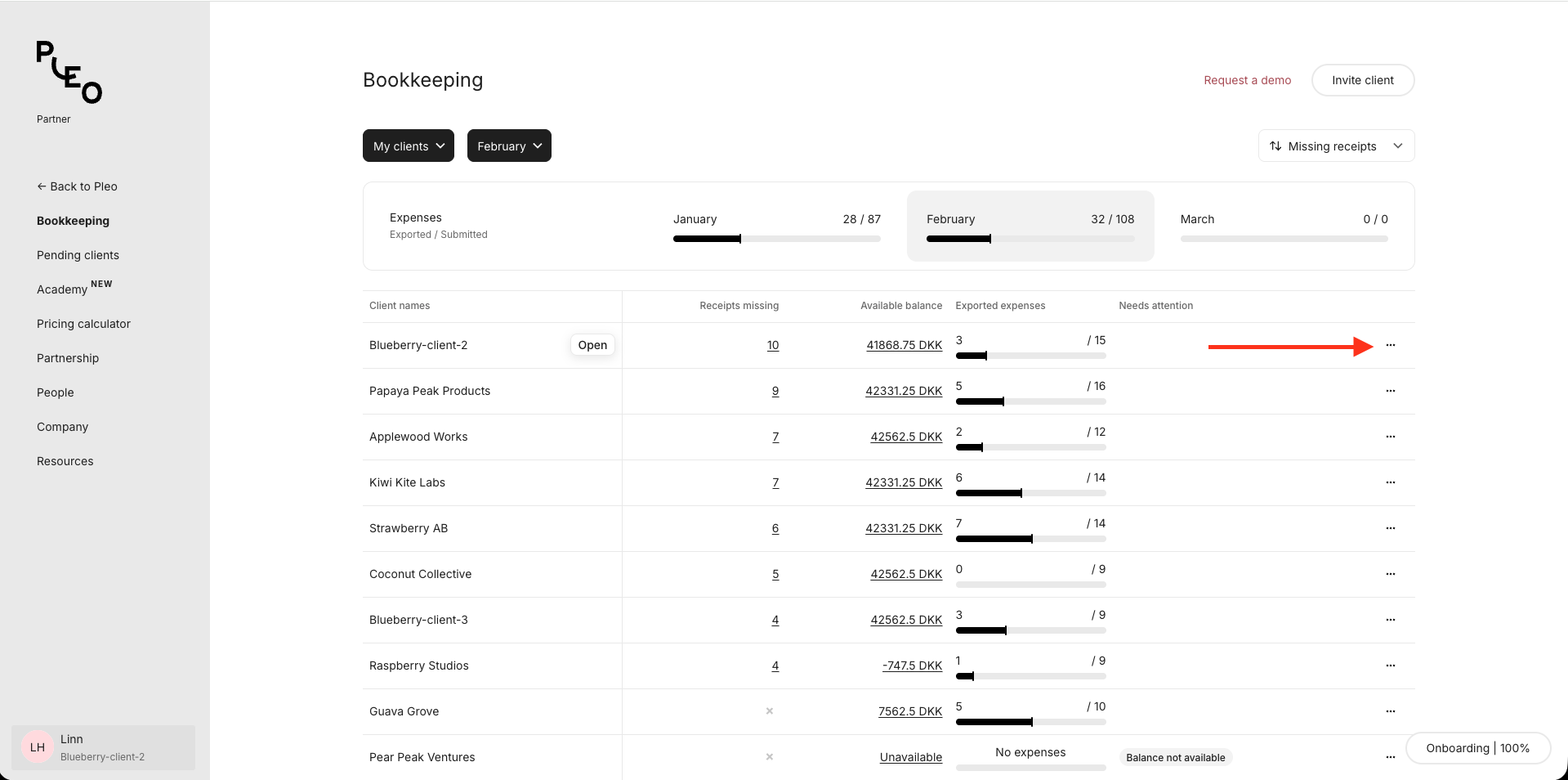This screenshot has height=780, width=1568.
Task: Open more options for Blueberry-client-3
Action: coord(1390,620)
